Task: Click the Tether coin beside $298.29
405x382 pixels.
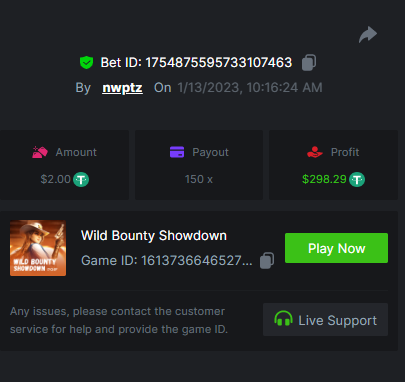Action: (x=357, y=180)
